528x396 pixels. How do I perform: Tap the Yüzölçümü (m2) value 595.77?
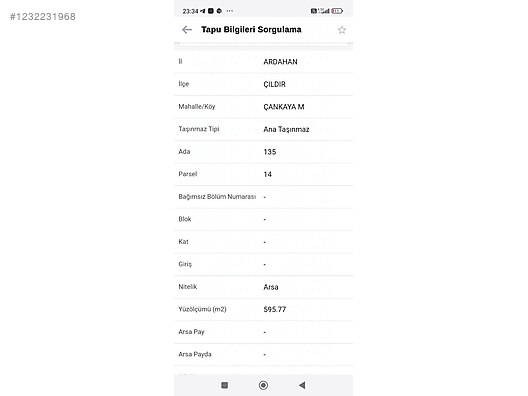[x=274, y=309]
